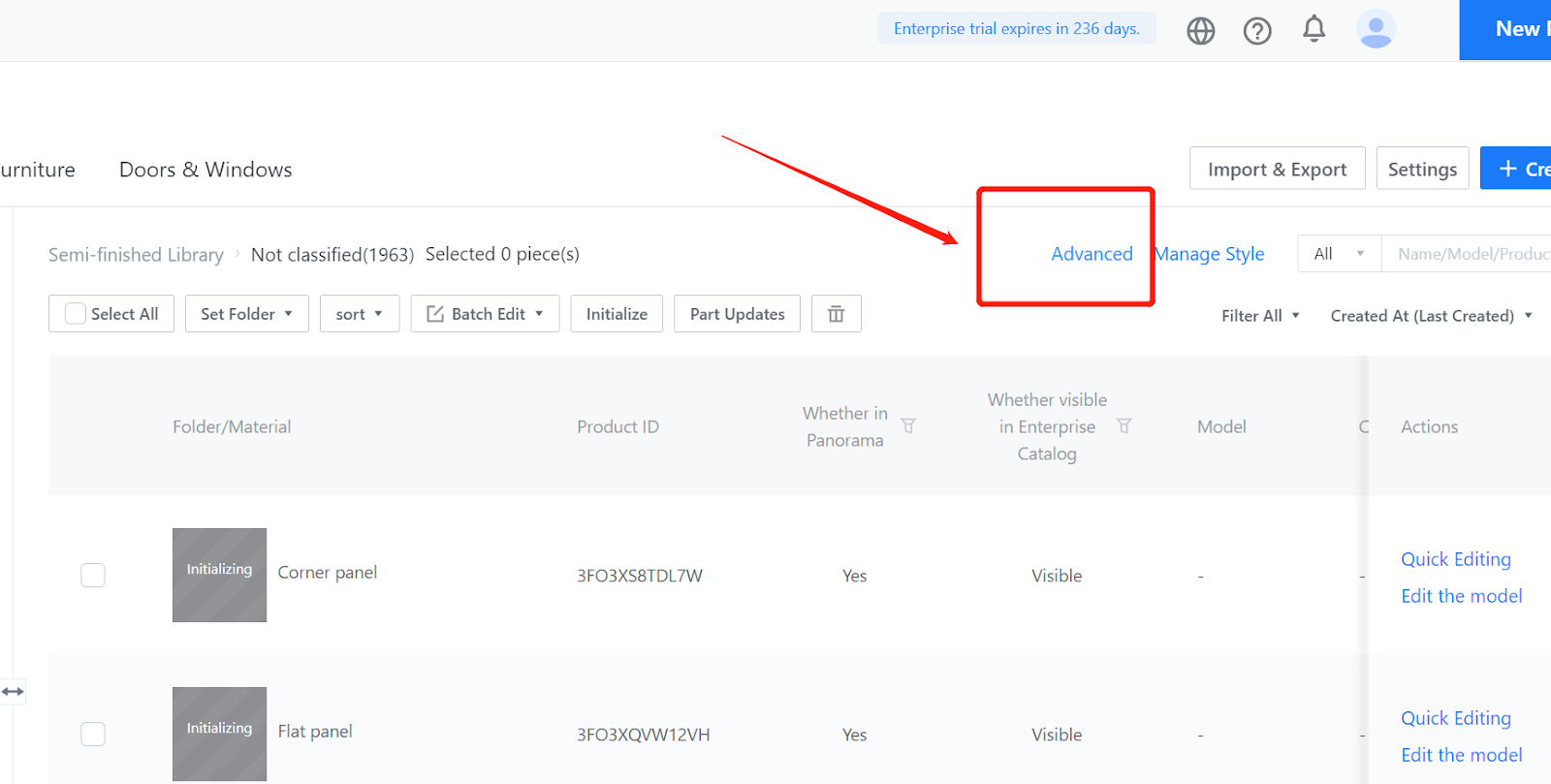The height and width of the screenshot is (784, 1551).
Task: Click the user avatar icon
Action: pyautogui.click(x=1375, y=29)
